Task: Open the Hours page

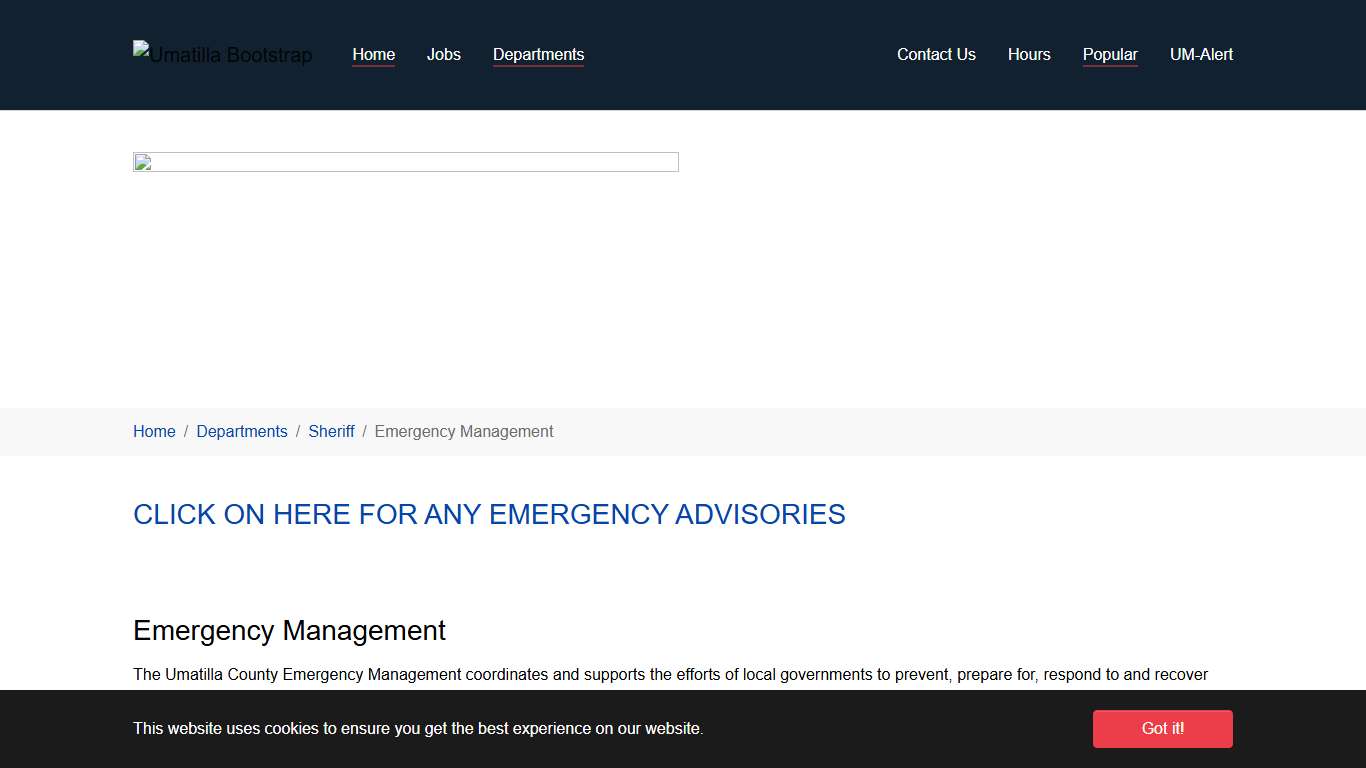Action: [1029, 54]
